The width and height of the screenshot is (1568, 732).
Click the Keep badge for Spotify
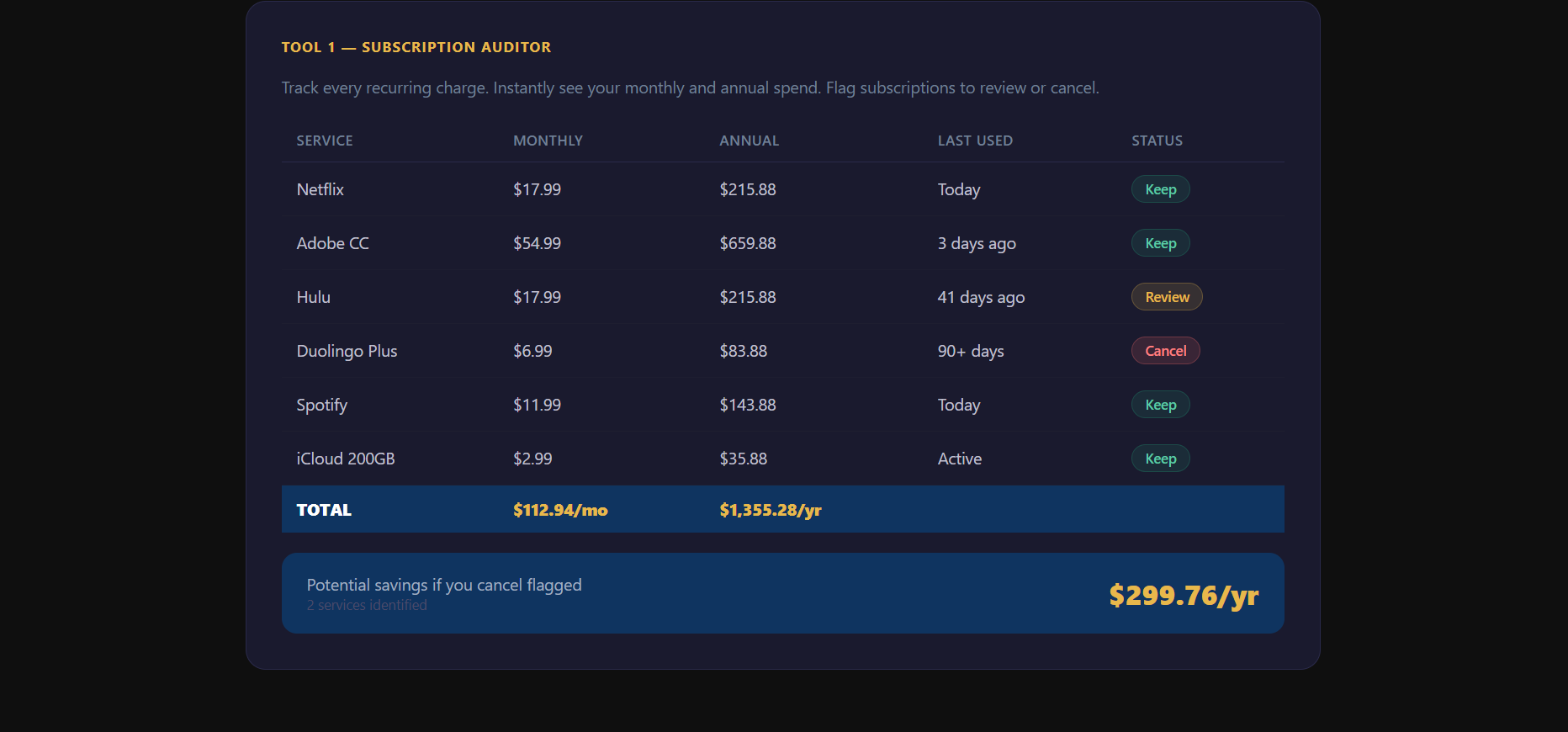coord(1160,405)
